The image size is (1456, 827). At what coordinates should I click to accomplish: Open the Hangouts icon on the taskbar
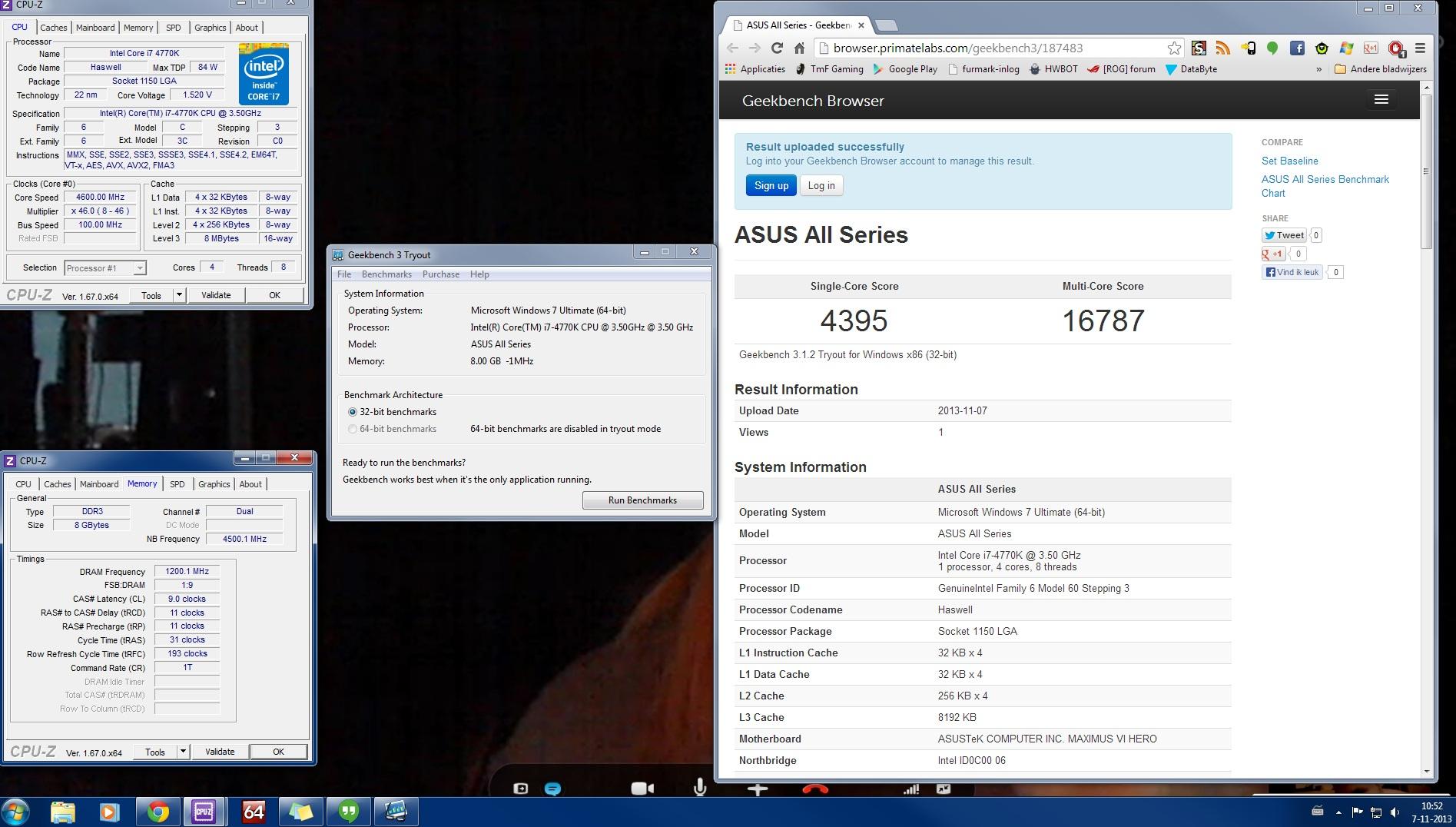[x=348, y=812]
